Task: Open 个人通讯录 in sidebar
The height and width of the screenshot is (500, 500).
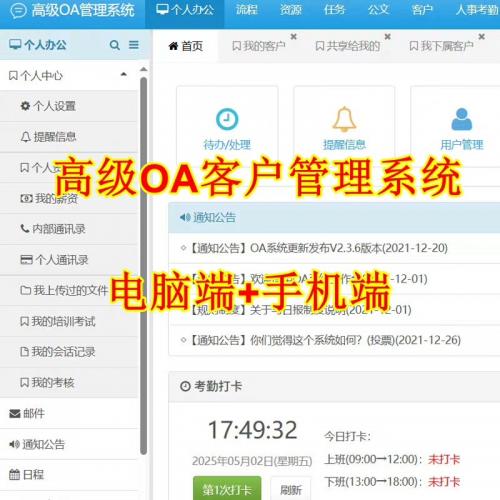Action: (69, 260)
